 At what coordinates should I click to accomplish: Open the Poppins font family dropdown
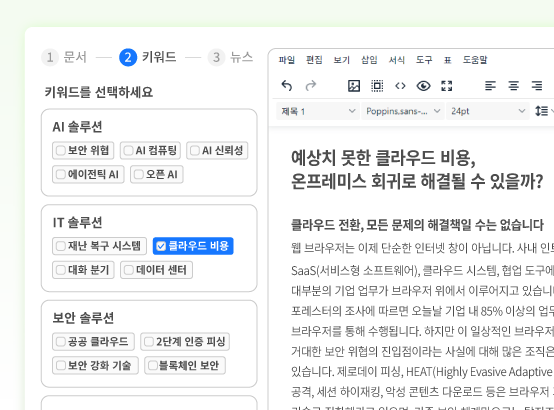click(402, 111)
